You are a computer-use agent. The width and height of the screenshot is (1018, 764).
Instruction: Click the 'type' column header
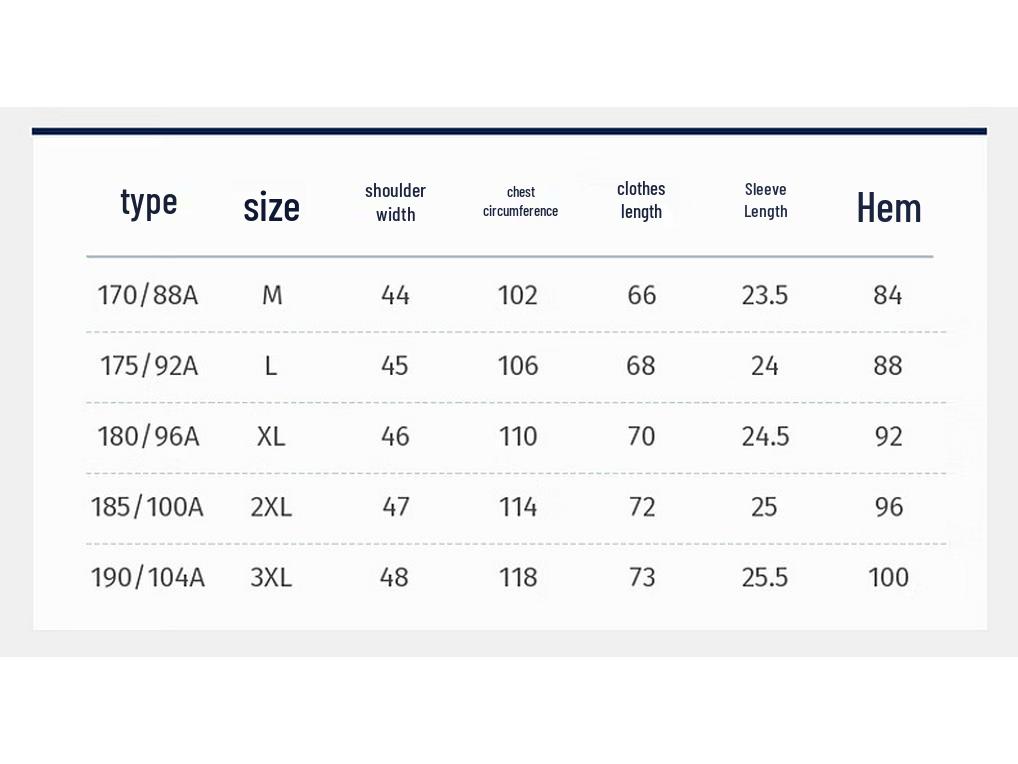point(149,204)
